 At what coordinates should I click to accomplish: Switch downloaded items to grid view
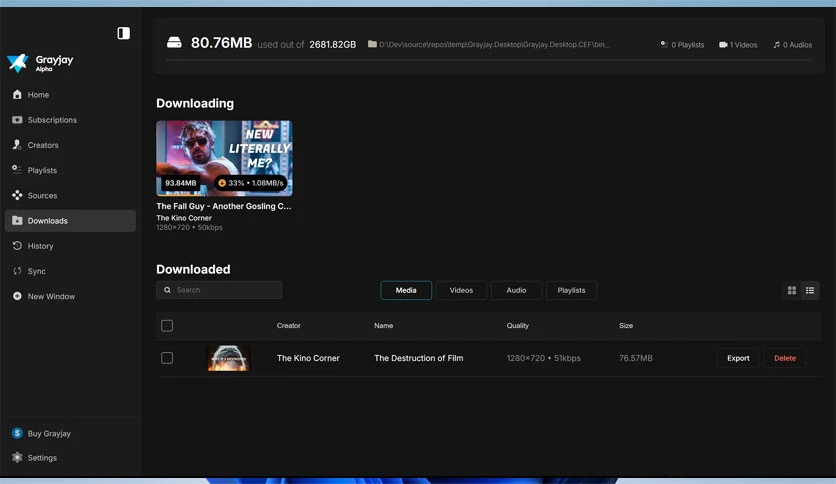792,291
